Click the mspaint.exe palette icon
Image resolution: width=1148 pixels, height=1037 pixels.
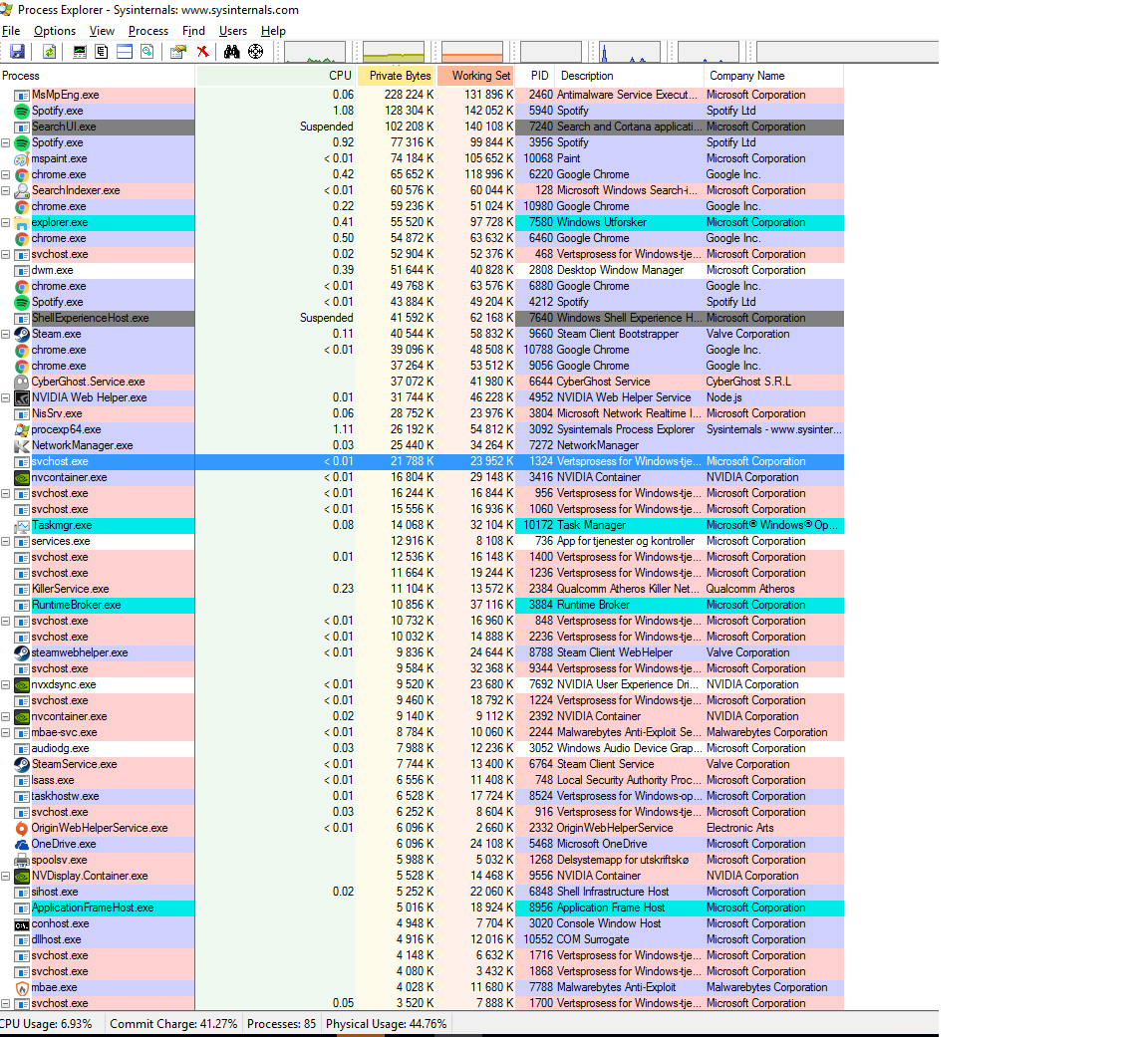pos(22,158)
